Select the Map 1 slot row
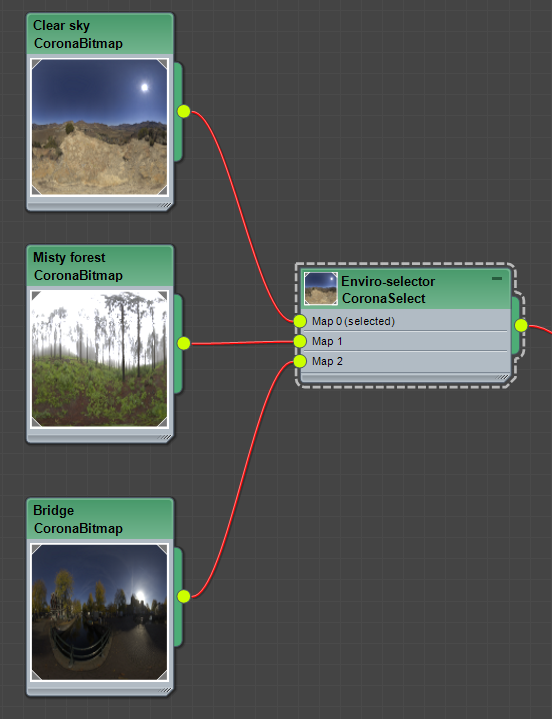Image resolution: width=552 pixels, height=719 pixels. [x=405, y=341]
